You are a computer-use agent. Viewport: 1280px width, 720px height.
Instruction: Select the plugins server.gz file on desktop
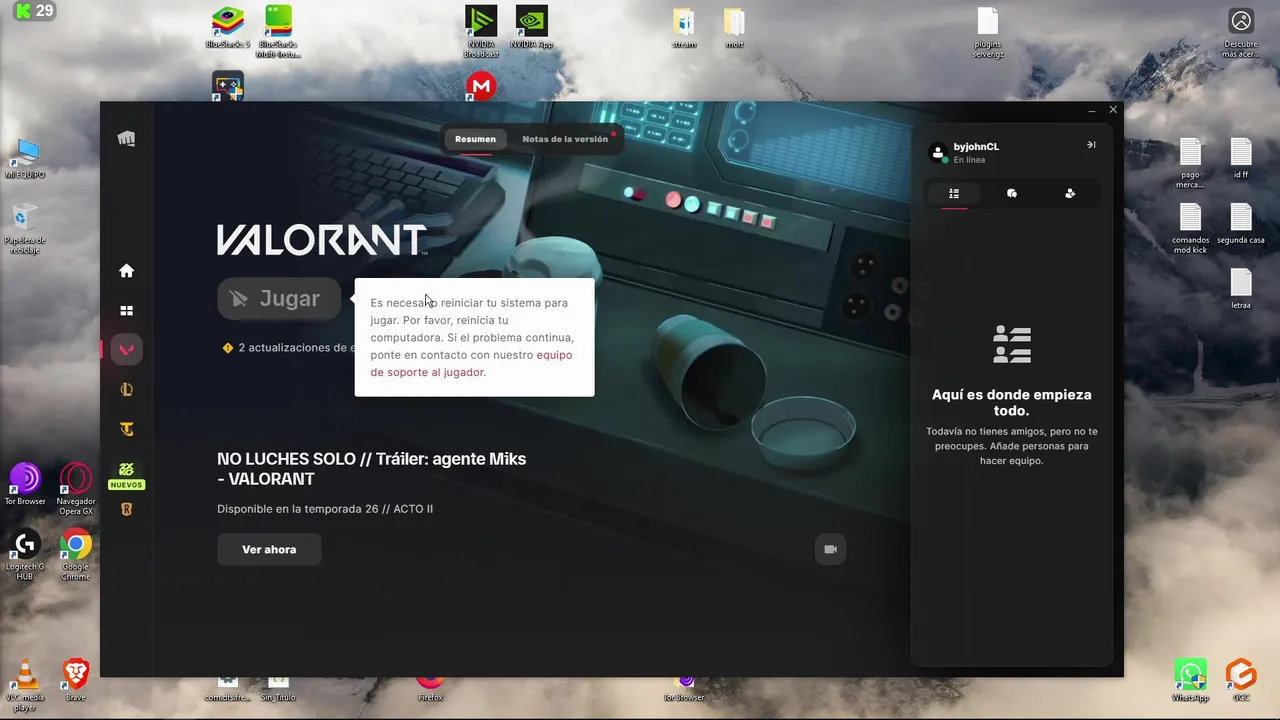(988, 32)
